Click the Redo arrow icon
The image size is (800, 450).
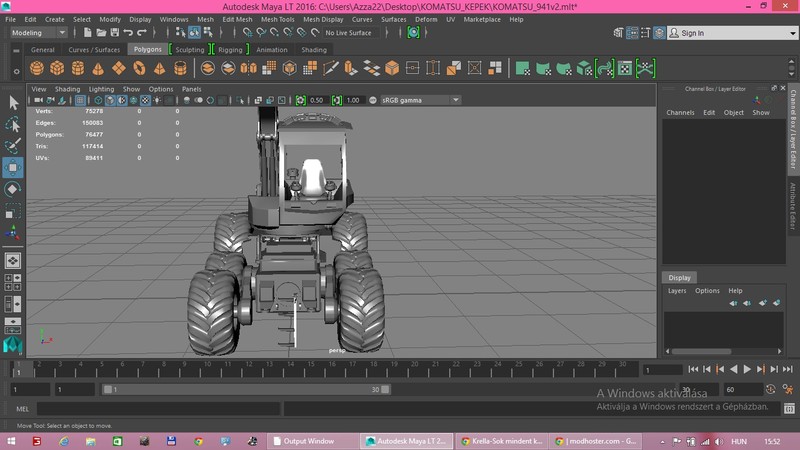142,33
